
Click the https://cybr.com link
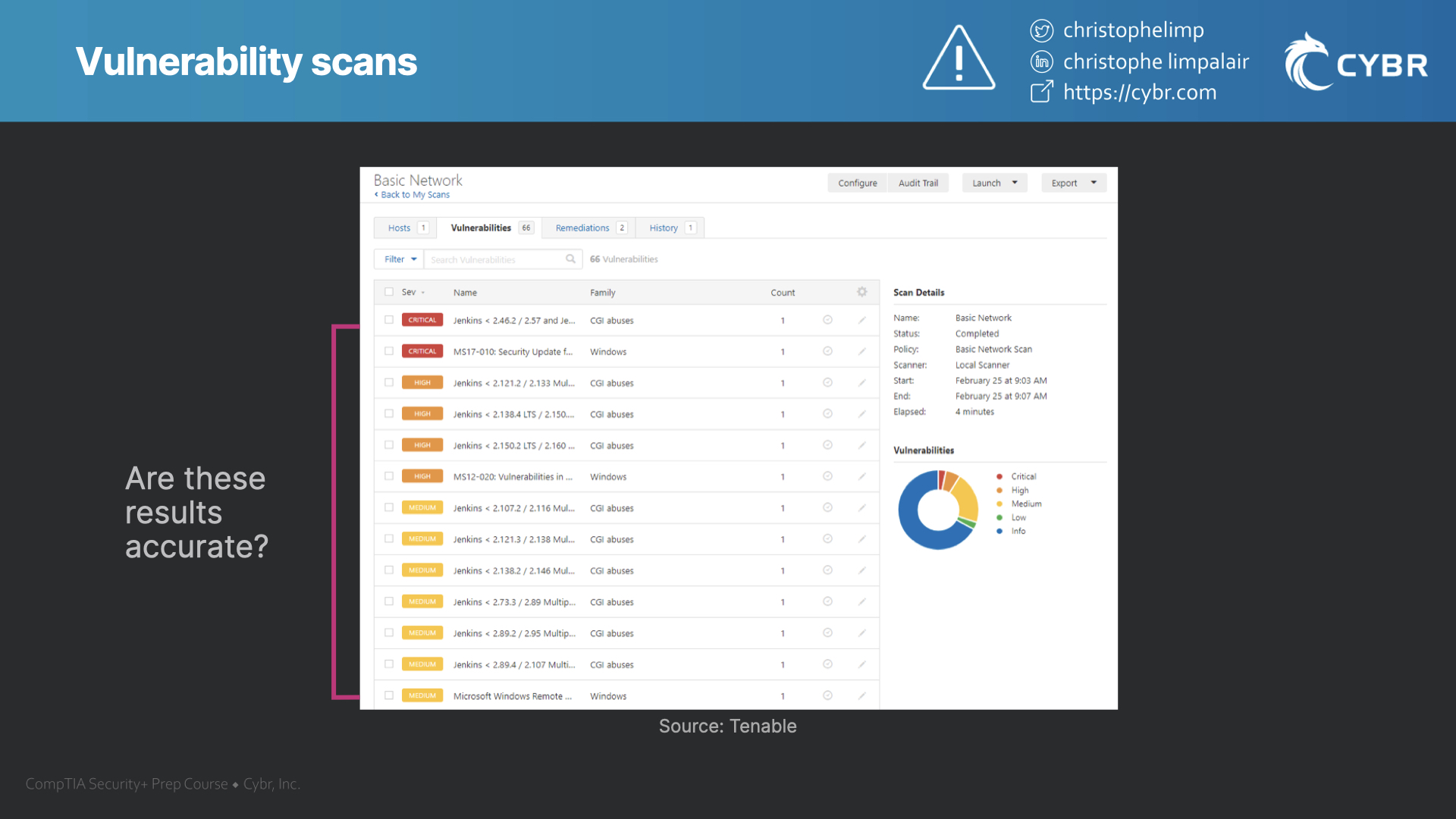tap(1140, 93)
